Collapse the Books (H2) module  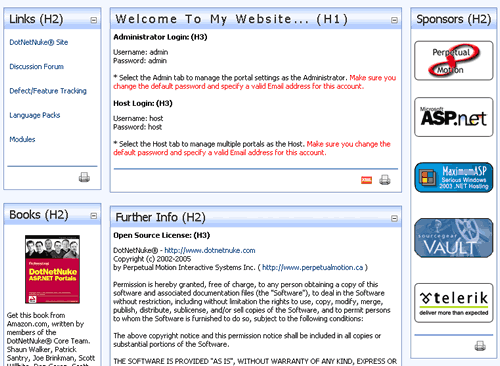[x=94, y=216]
